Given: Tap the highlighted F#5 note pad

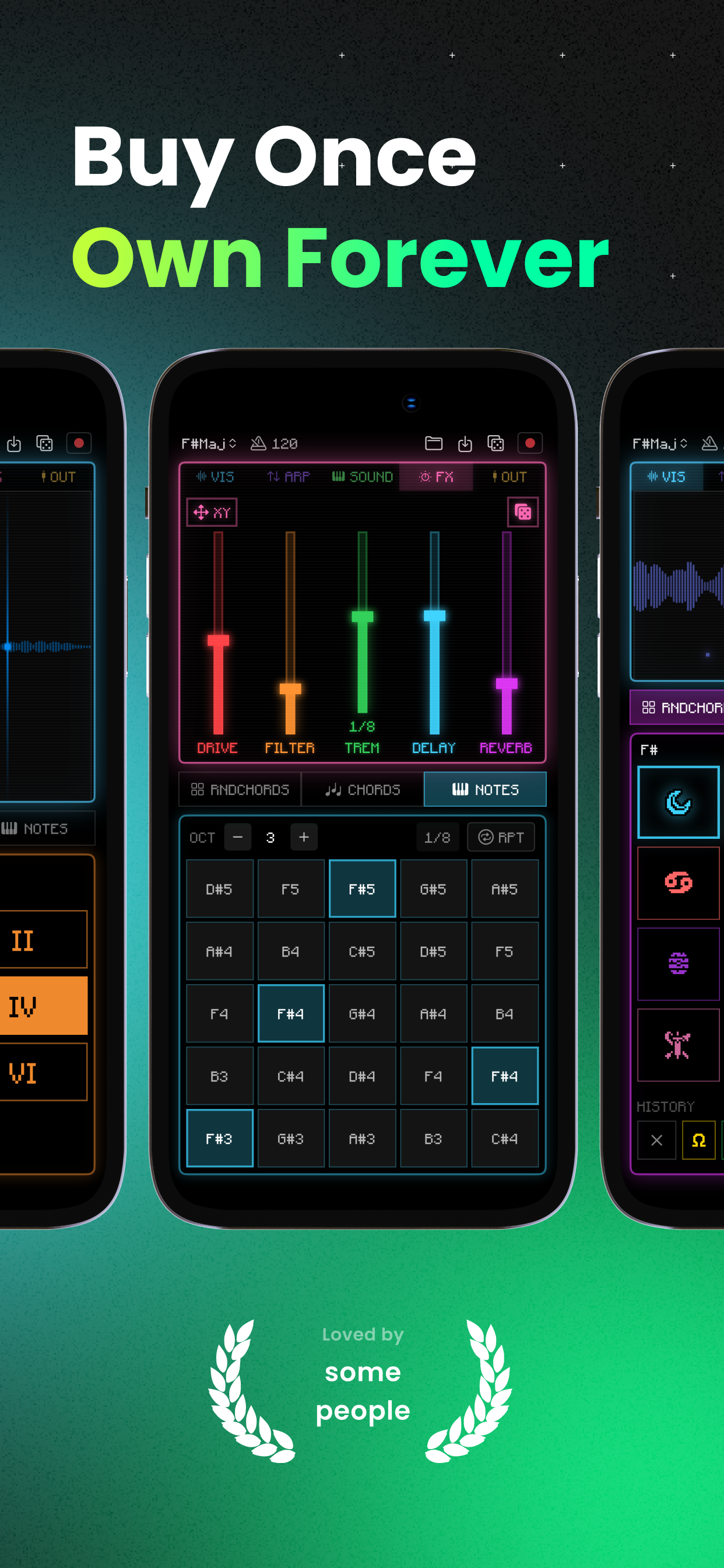Looking at the screenshot, I should [362, 888].
